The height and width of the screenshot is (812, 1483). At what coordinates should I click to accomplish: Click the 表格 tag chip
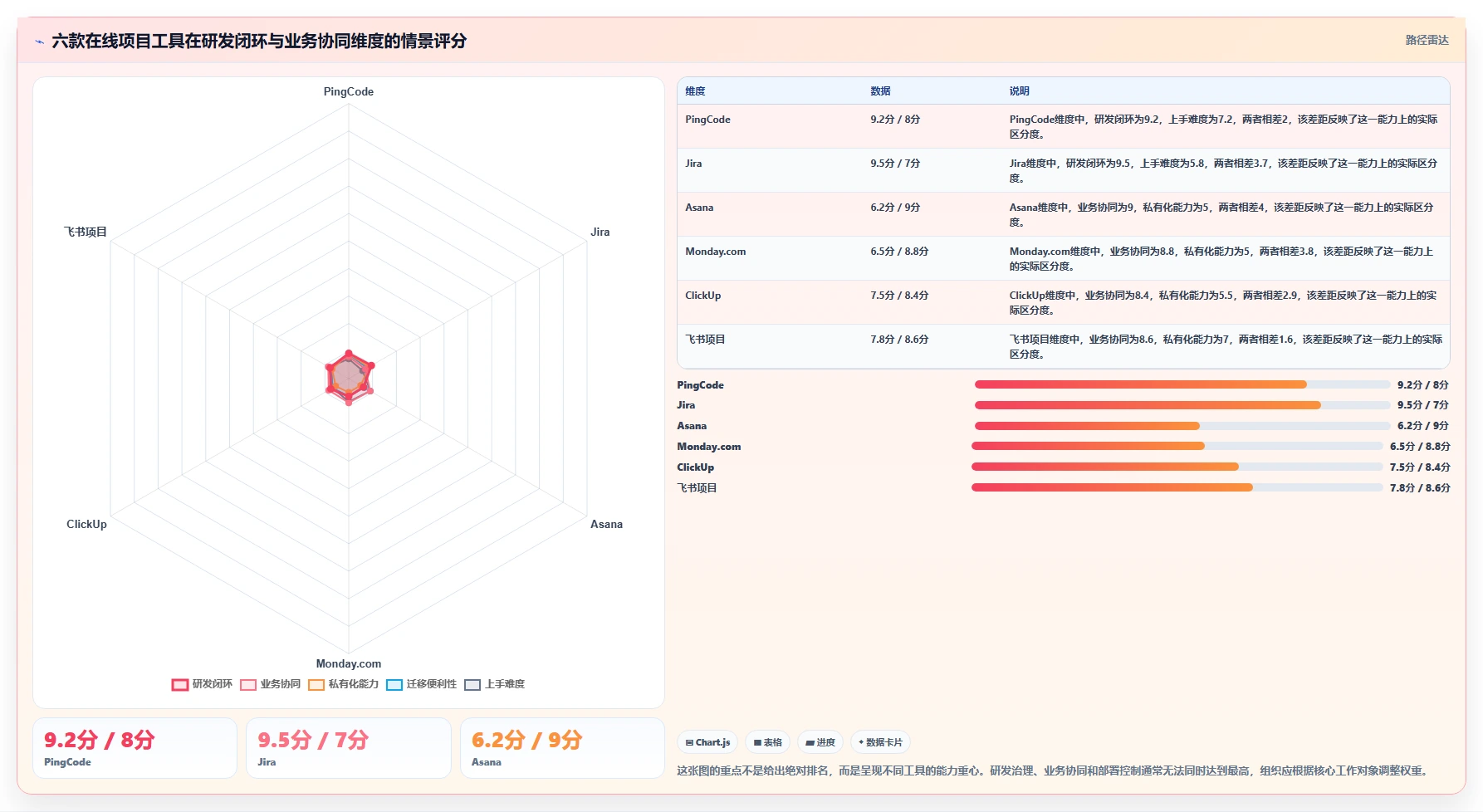767,742
